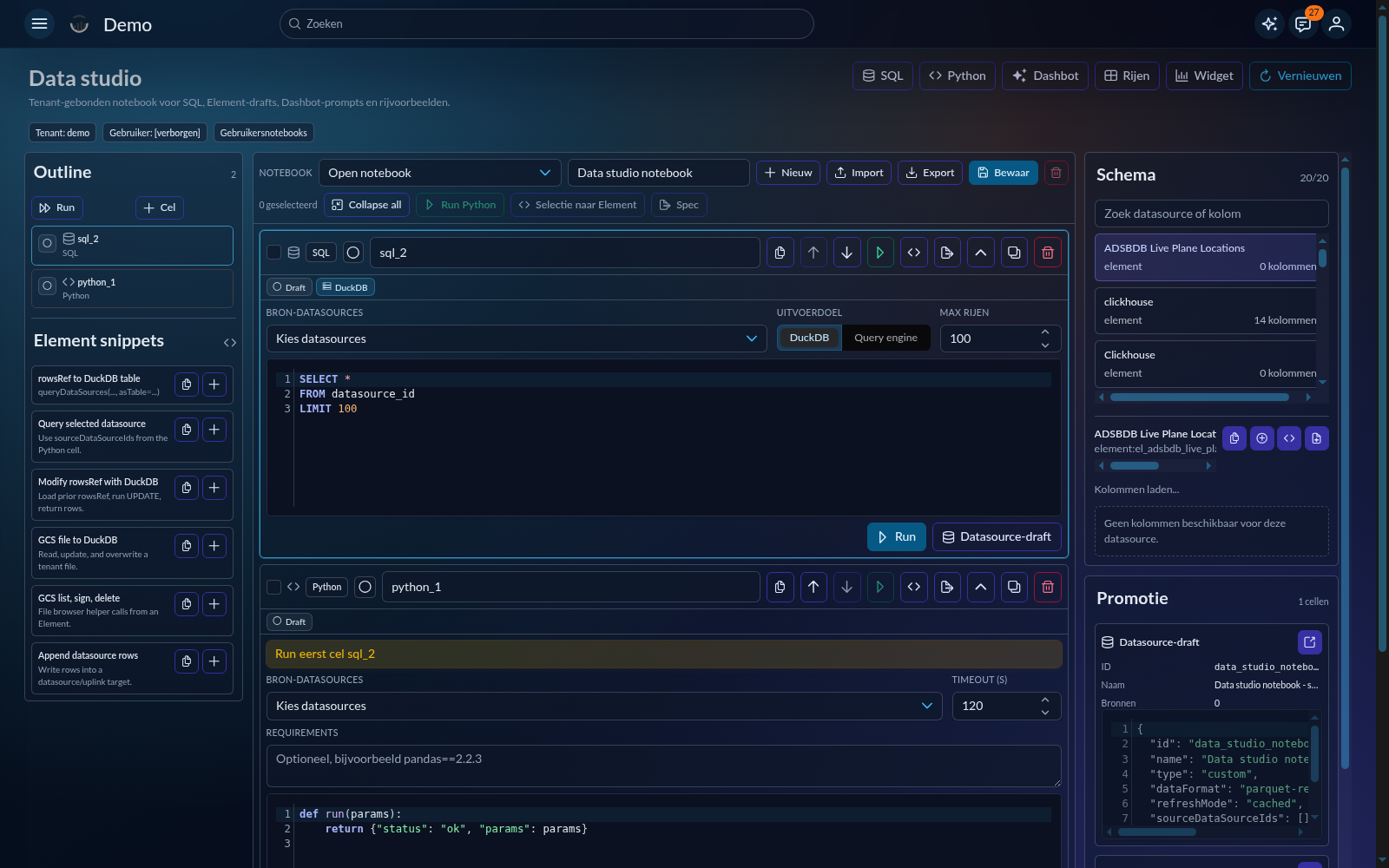This screenshot has height=868, width=1389.
Task: Move sql_2 cell down
Action: tap(846, 253)
